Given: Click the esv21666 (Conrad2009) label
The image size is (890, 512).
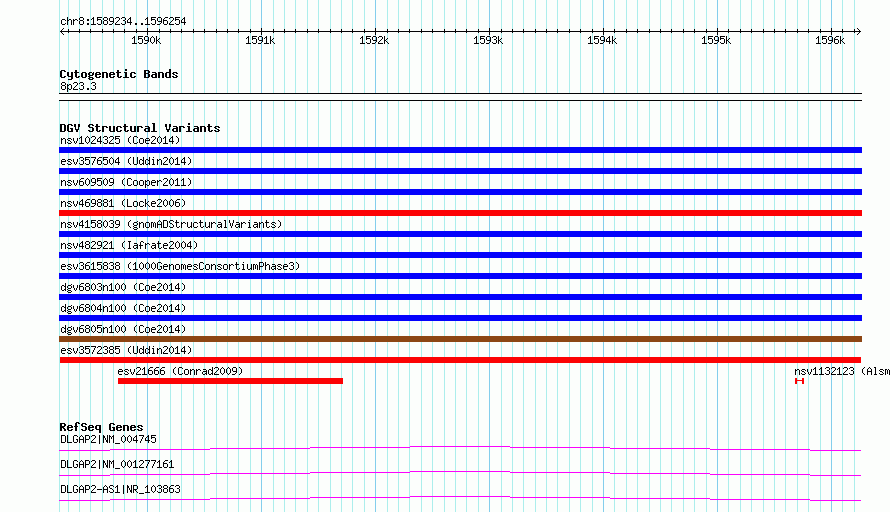Looking at the screenshot, I should tap(180, 371).
